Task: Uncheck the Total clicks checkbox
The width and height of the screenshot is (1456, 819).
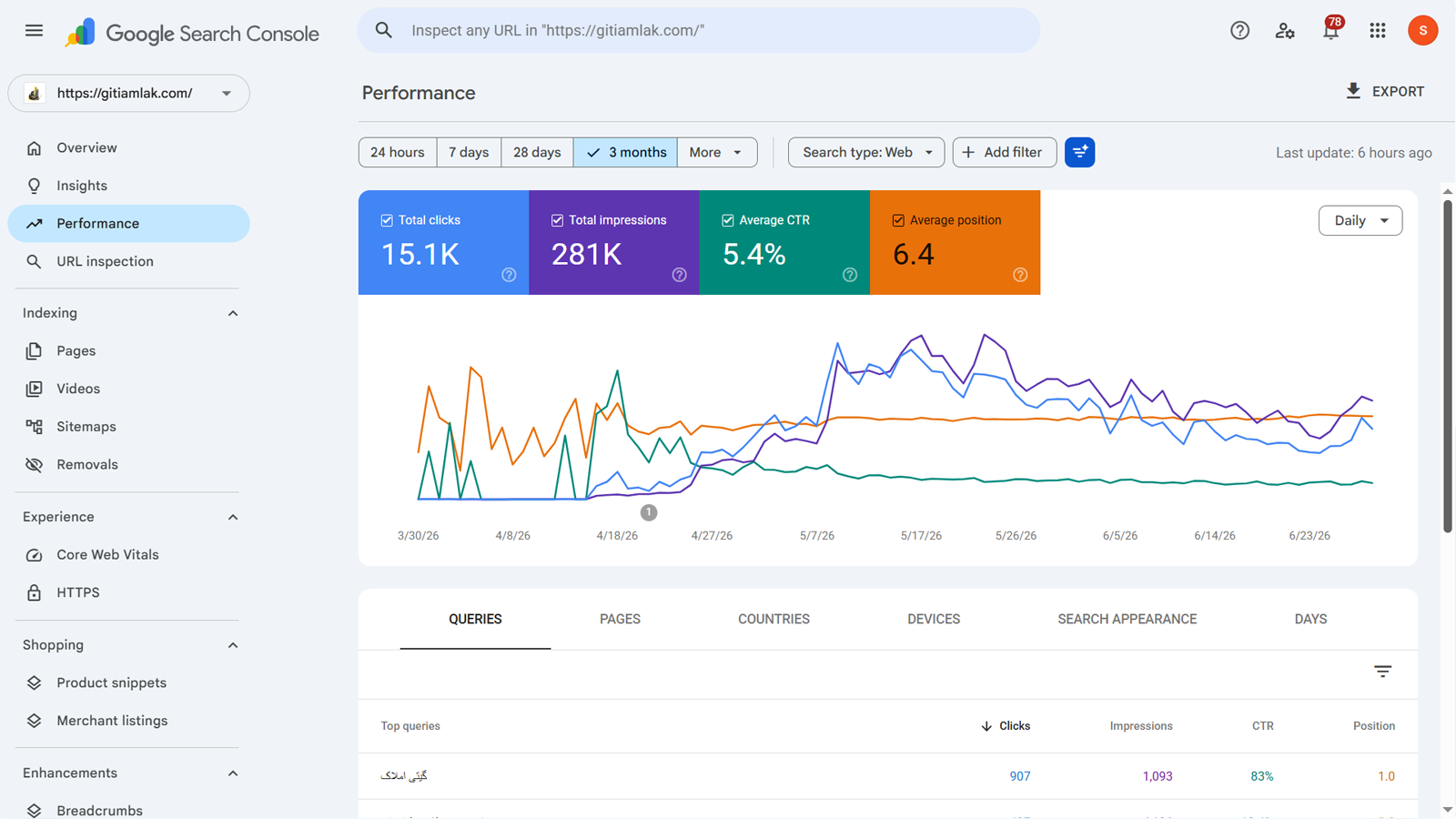Action: (x=387, y=220)
